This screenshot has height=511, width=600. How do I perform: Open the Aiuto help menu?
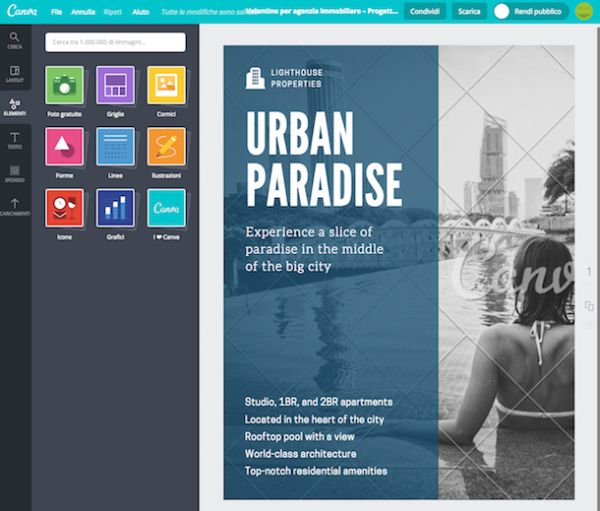pyautogui.click(x=141, y=12)
